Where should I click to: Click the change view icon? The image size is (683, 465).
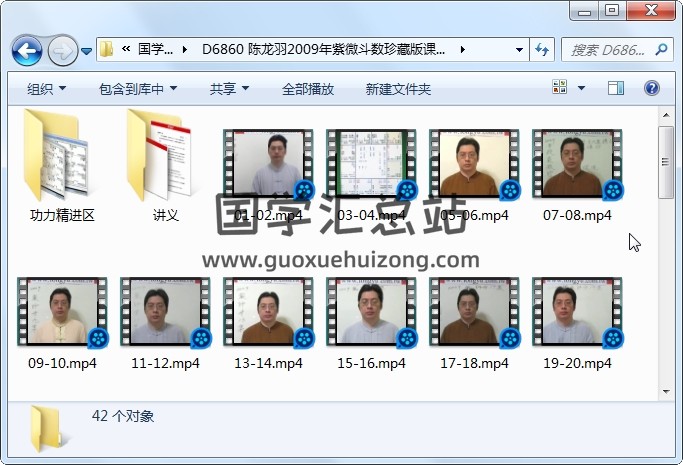click(x=560, y=89)
